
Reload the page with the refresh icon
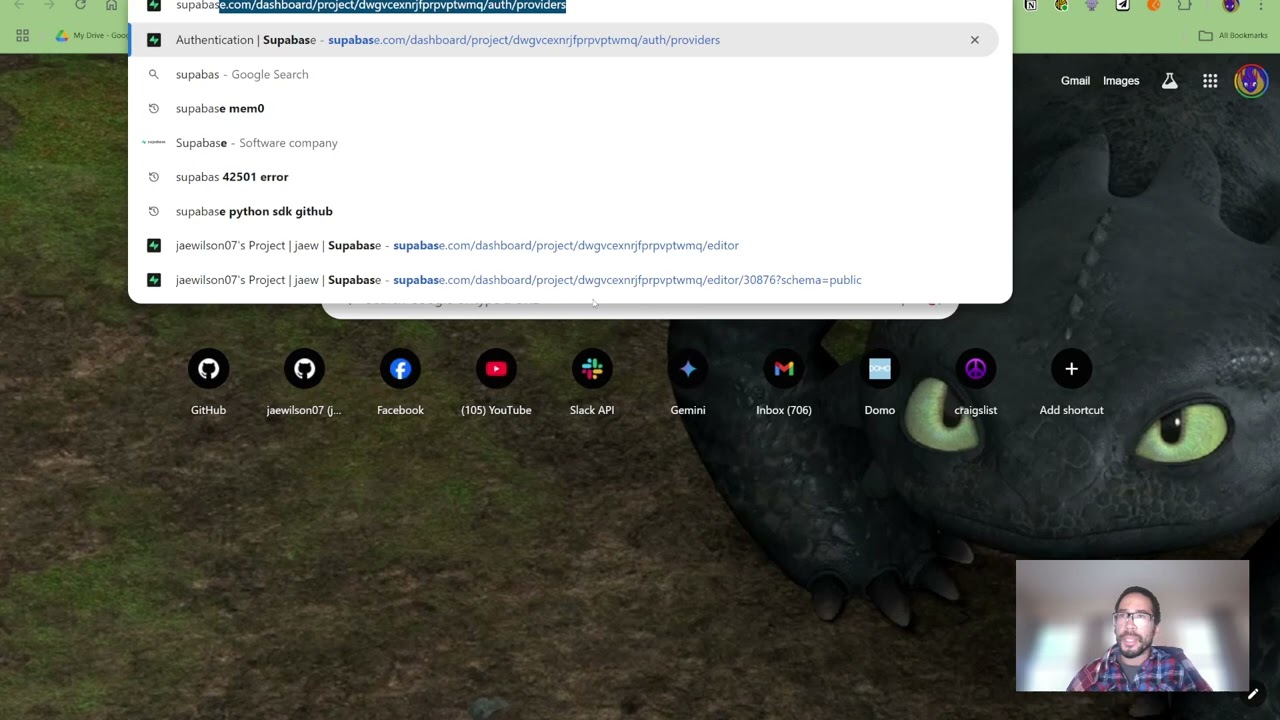tap(80, 5)
